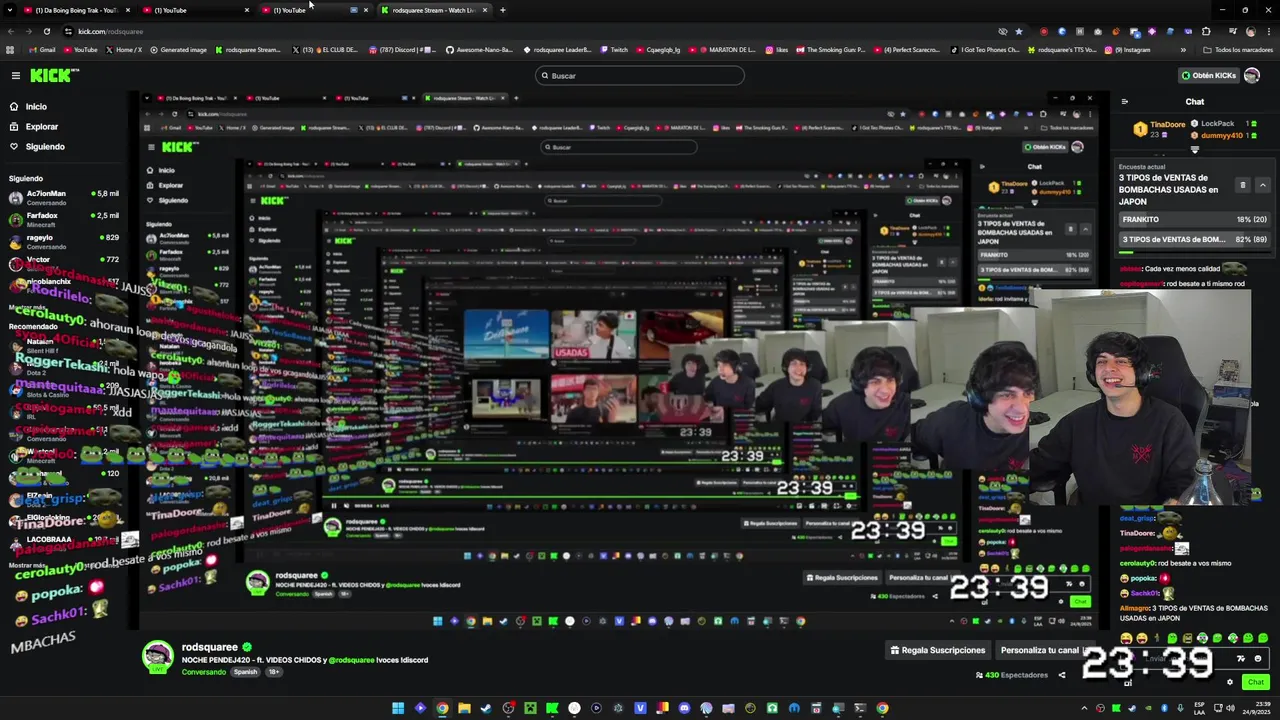Open Gmail bookmark

pyautogui.click(x=43, y=49)
